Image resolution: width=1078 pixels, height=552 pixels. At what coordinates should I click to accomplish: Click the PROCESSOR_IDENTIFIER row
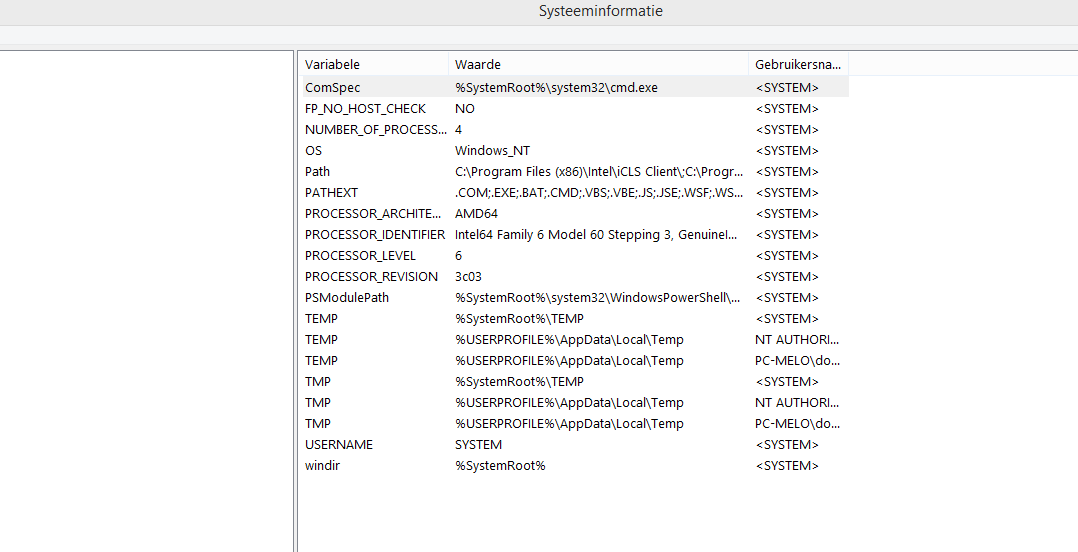coord(375,235)
